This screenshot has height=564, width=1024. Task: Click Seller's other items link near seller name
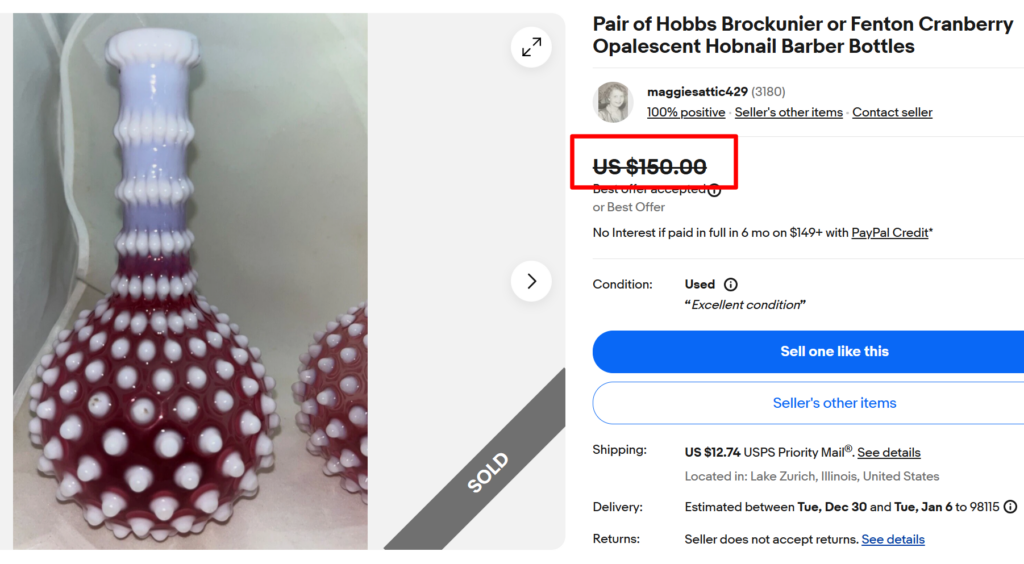pos(788,113)
